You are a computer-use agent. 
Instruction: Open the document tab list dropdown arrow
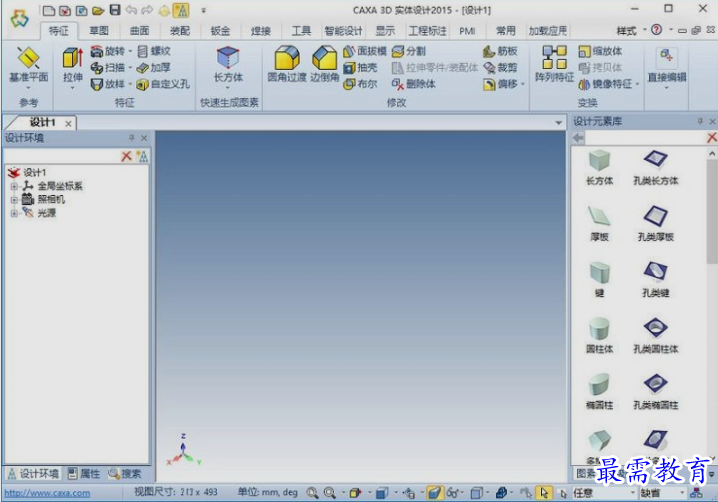click(558, 123)
